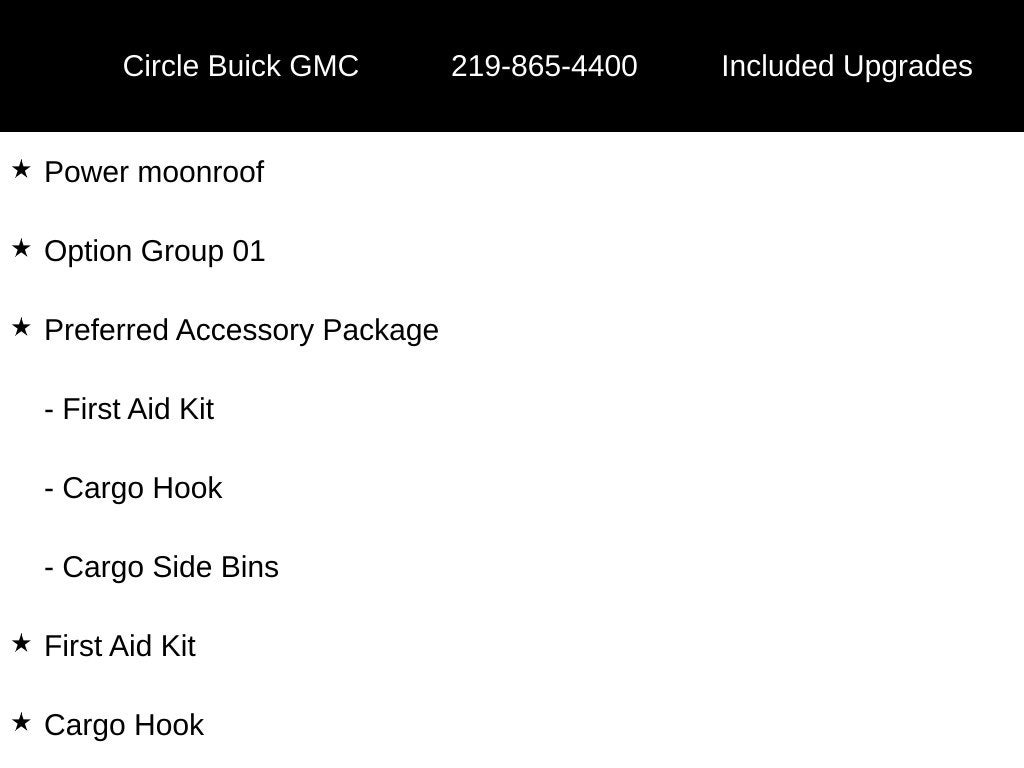Click the dash before First Aid Kit
The width and height of the screenshot is (1024, 768).
(x=49, y=411)
